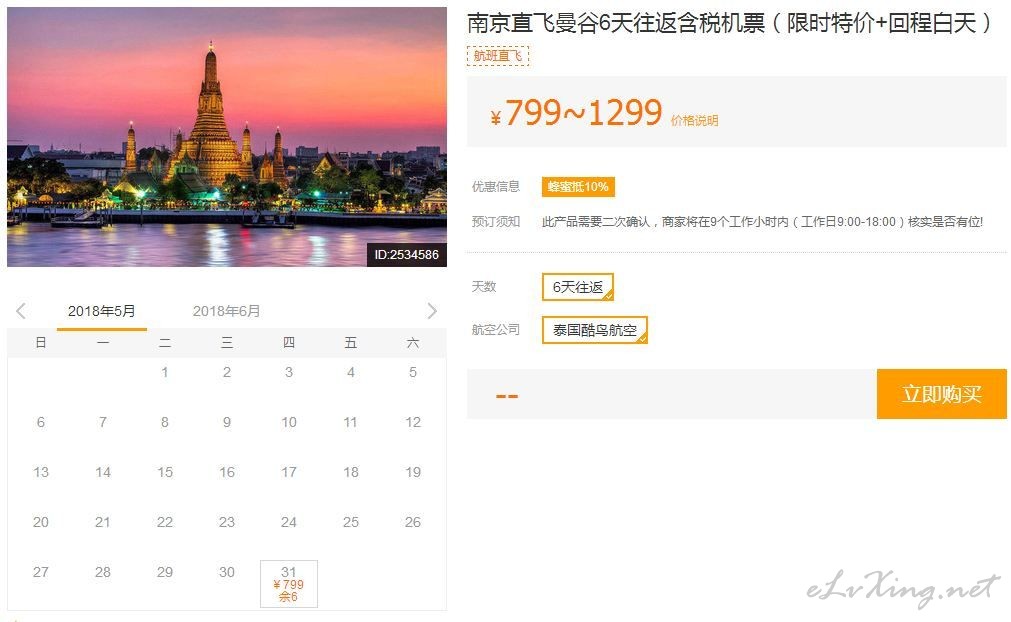Select calendar date 2
This screenshot has height=622, width=1011.
pyautogui.click(x=227, y=372)
